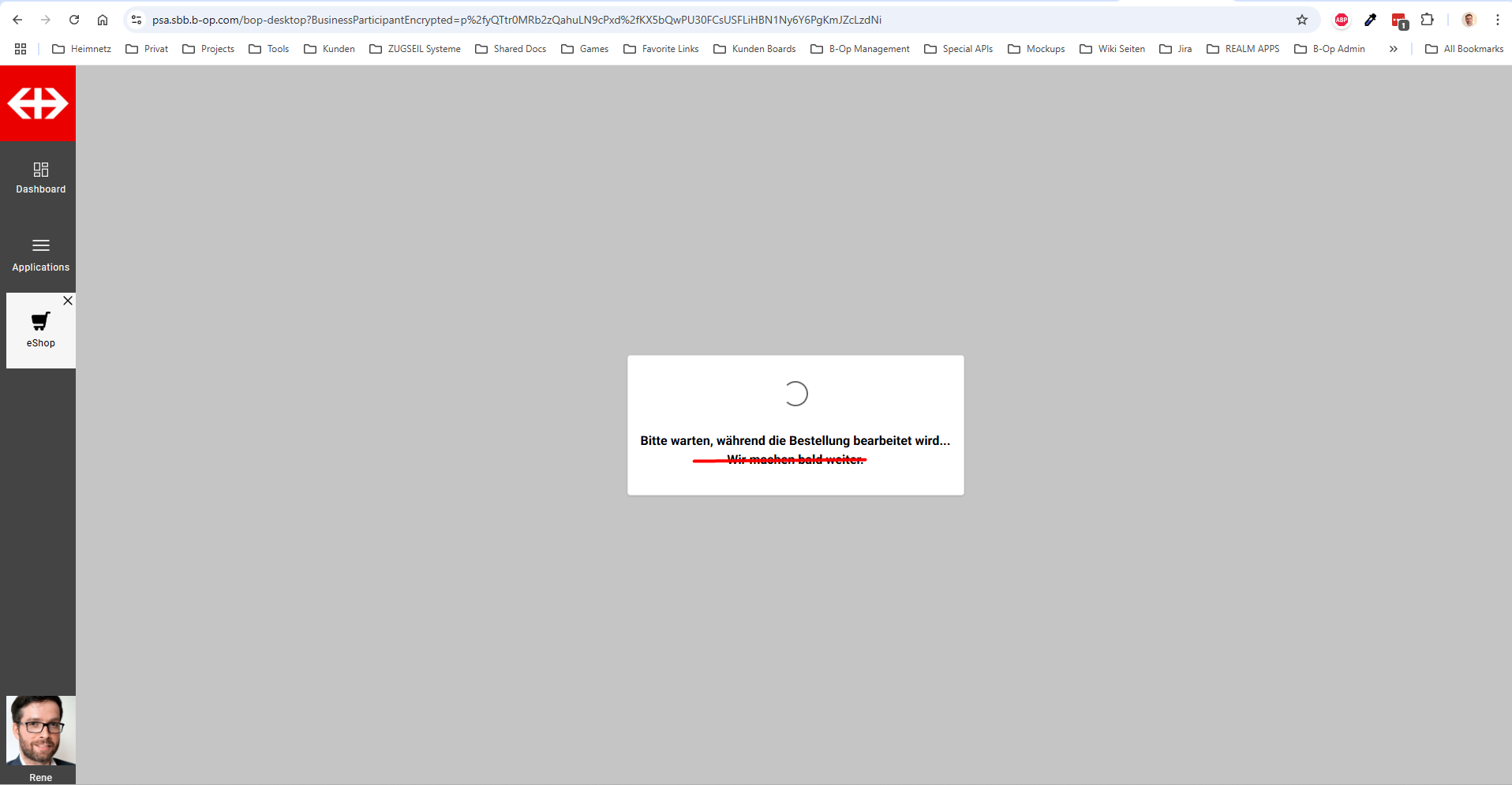Open the browser extensions puzzle menu

click(1427, 20)
